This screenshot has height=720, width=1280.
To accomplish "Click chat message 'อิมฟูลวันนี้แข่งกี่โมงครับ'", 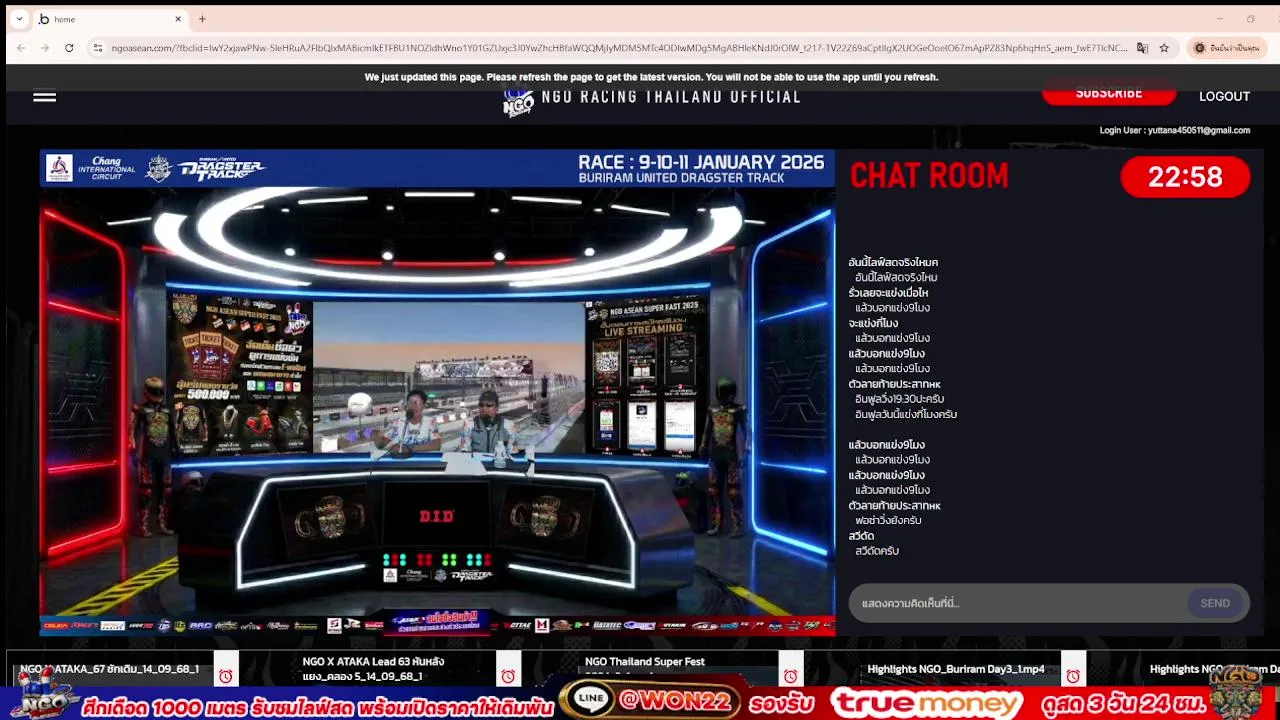I will click(x=906, y=414).
